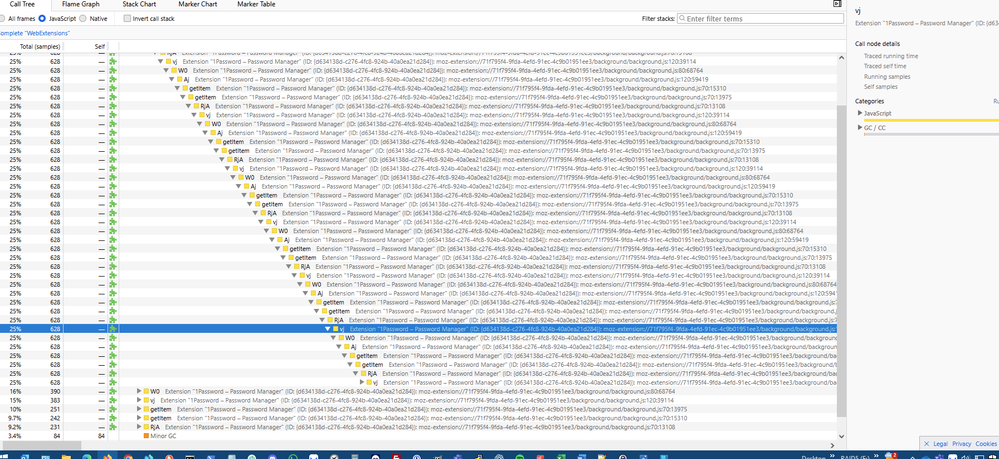This screenshot has width=999, height=459.
Task: Click the green extension icon on Minor GC row
Action: [113, 436]
